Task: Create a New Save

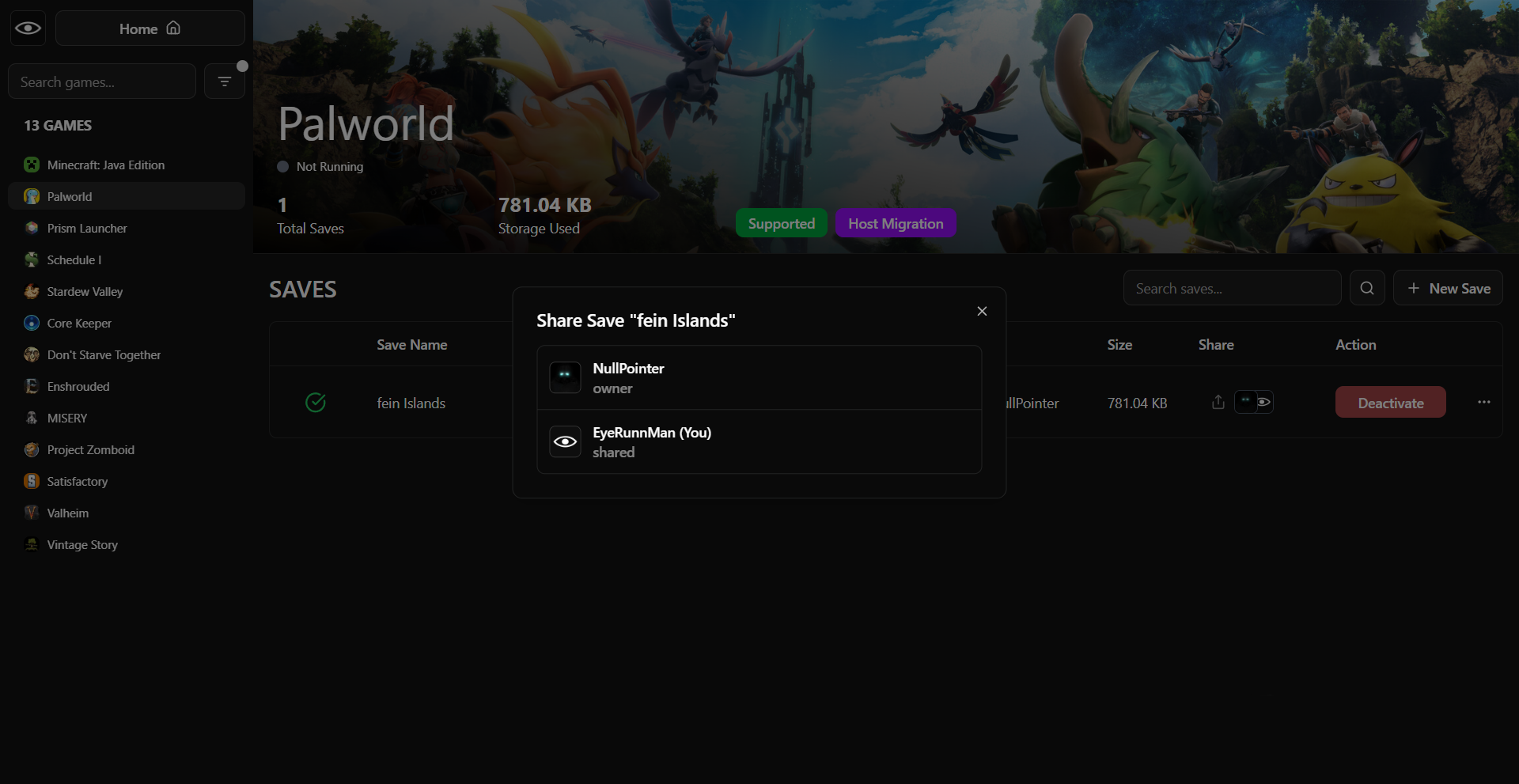Action: pyautogui.click(x=1448, y=288)
